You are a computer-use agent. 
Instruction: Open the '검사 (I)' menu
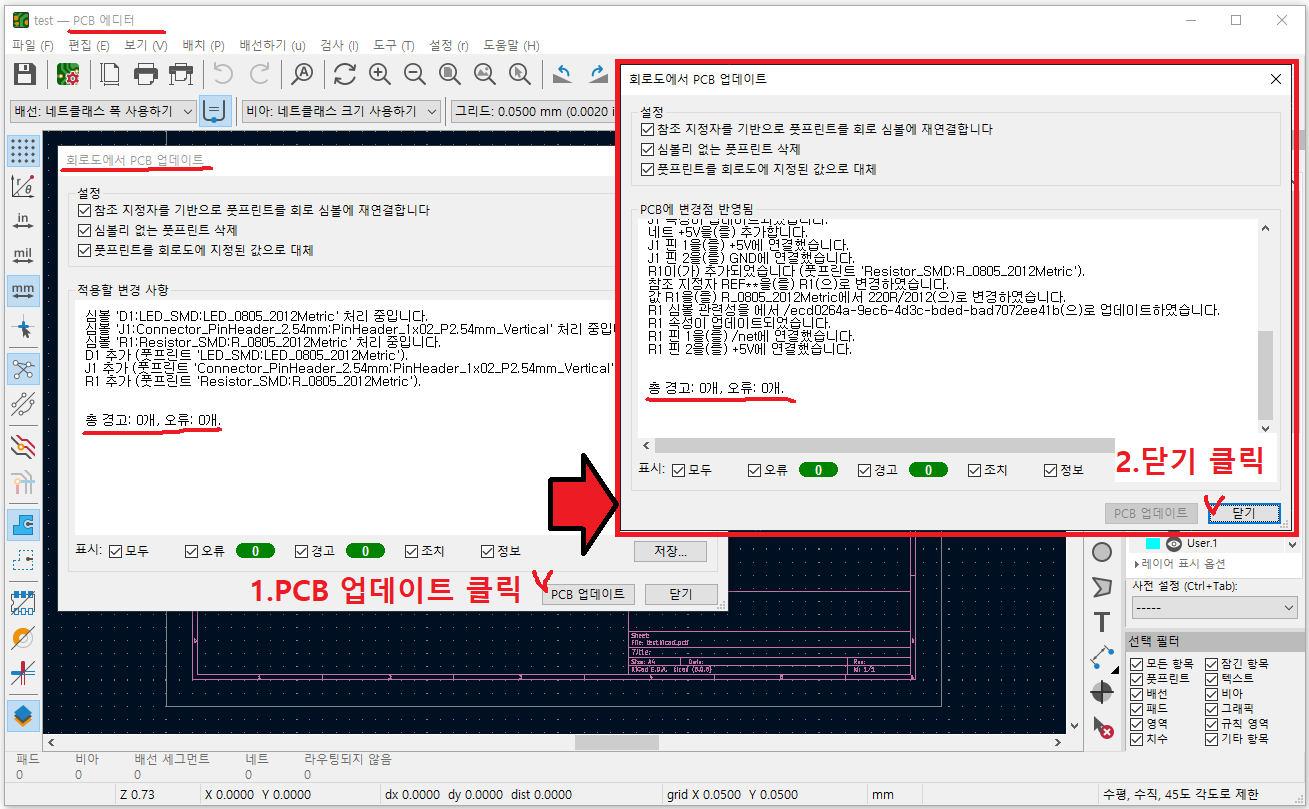point(339,45)
